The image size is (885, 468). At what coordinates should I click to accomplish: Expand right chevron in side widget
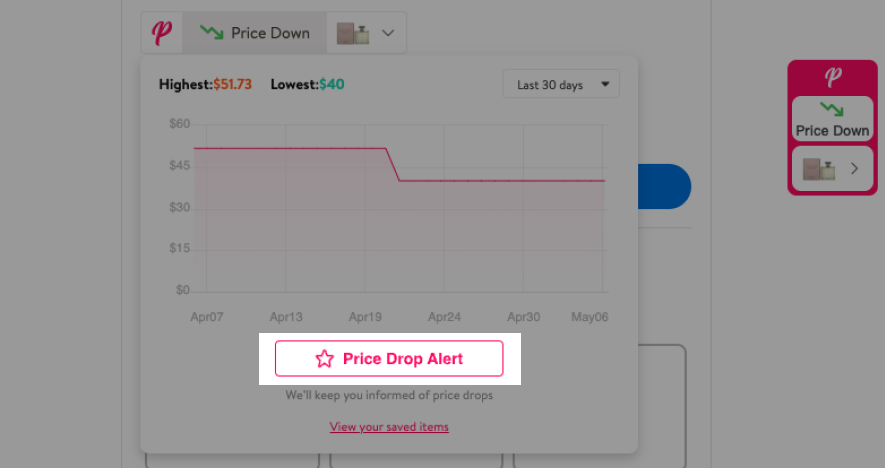click(x=855, y=168)
